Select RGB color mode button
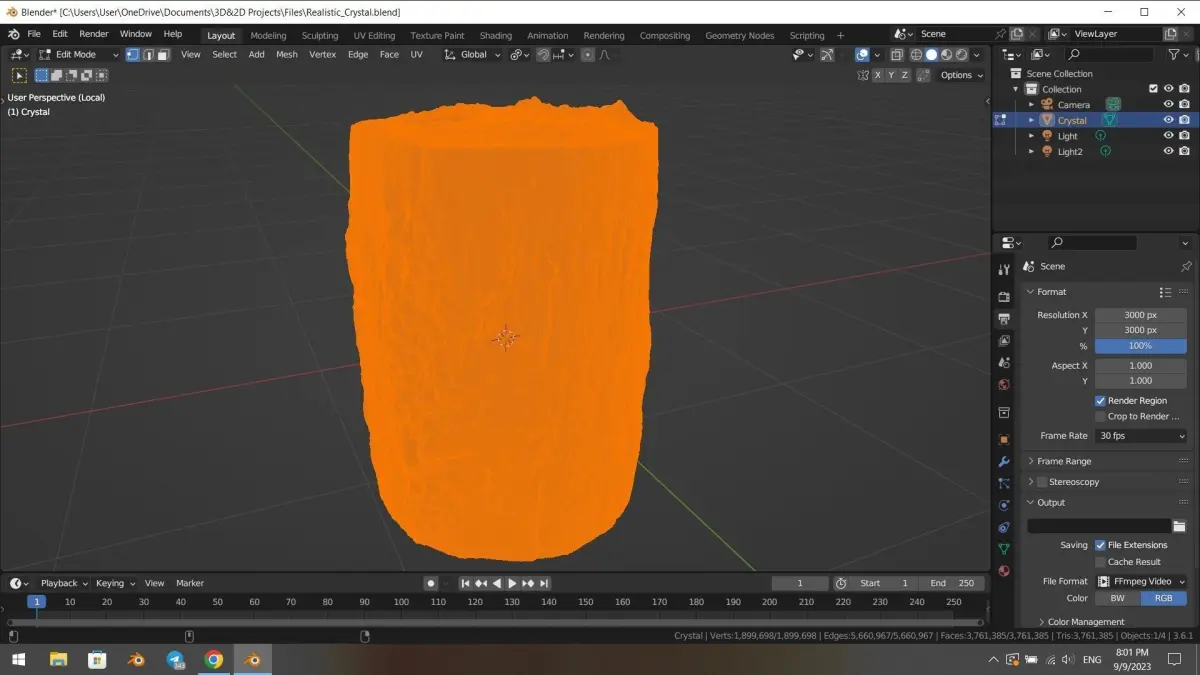Viewport: 1200px width, 675px height. coord(1164,598)
